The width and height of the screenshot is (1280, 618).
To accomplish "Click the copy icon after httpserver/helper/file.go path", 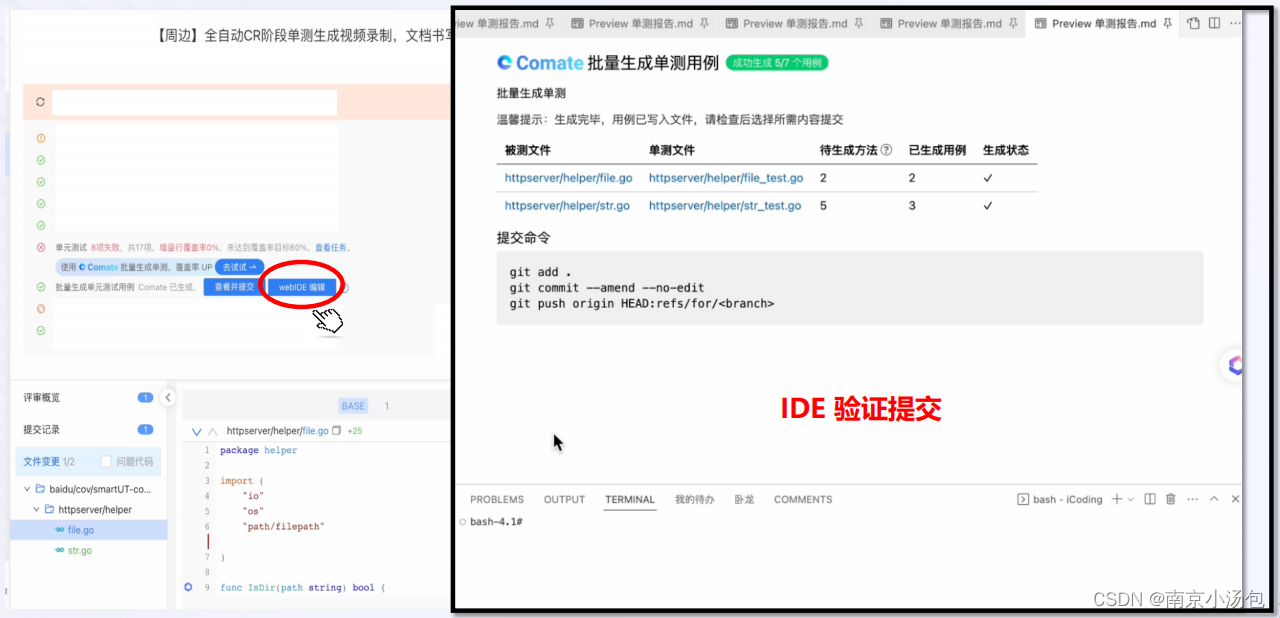I will 336,431.
